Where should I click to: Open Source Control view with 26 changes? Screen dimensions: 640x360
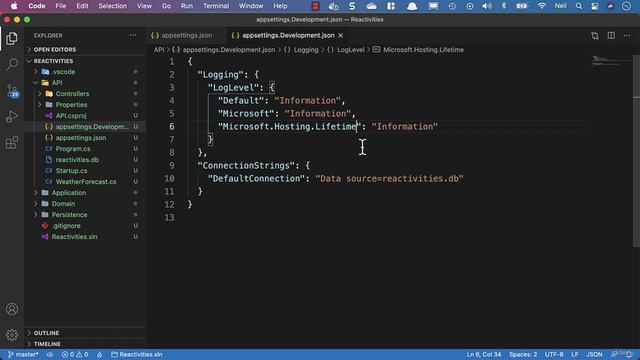point(12,91)
